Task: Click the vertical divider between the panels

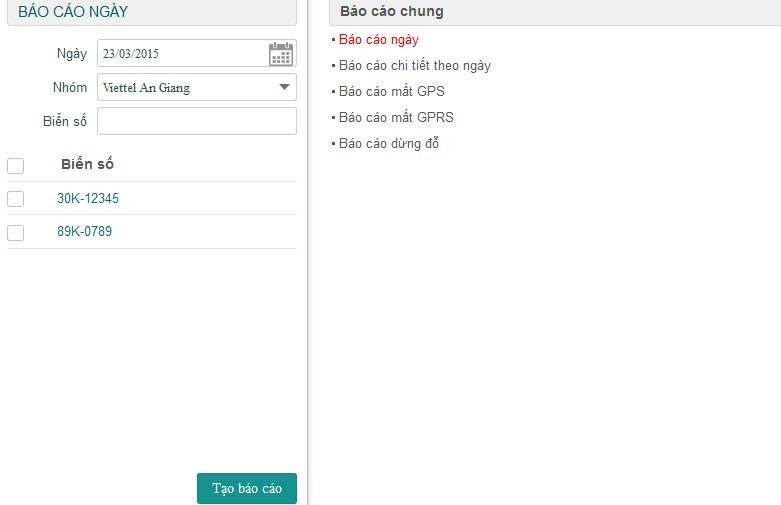Action: [x=307, y=250]
